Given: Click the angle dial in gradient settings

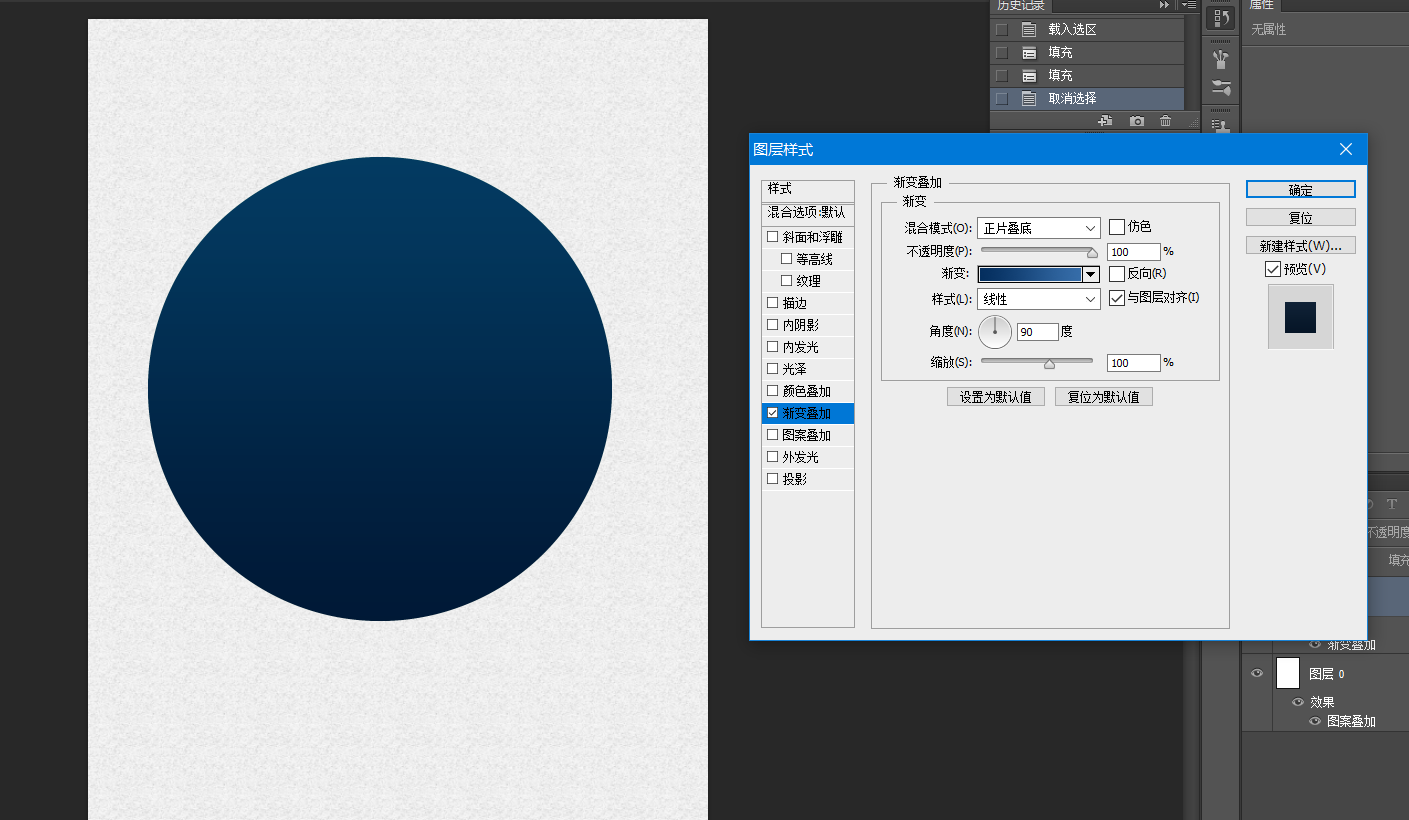Looking at the screenshot, I should (995, 331).
